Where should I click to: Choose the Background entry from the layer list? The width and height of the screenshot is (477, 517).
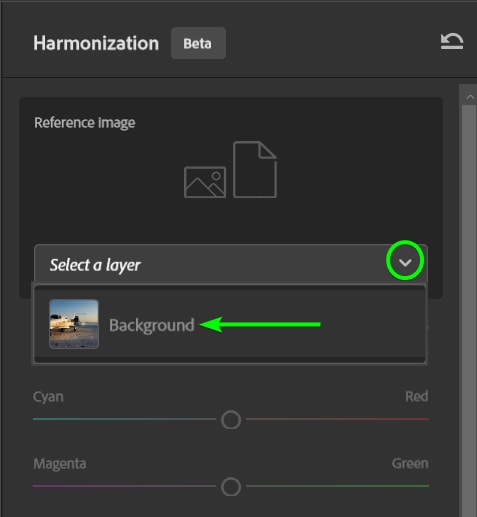(230, 325)
